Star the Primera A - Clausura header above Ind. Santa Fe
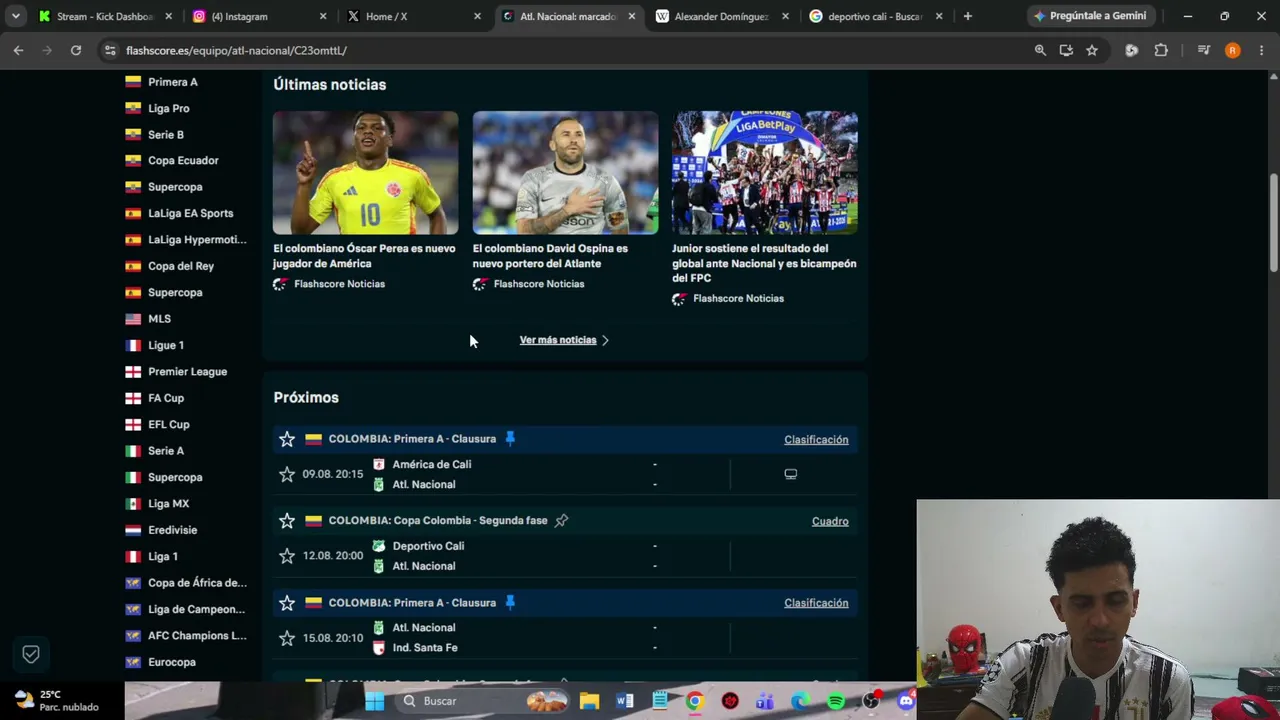The width and height of the screenshot is (1280, 720). tap(287, 603)
